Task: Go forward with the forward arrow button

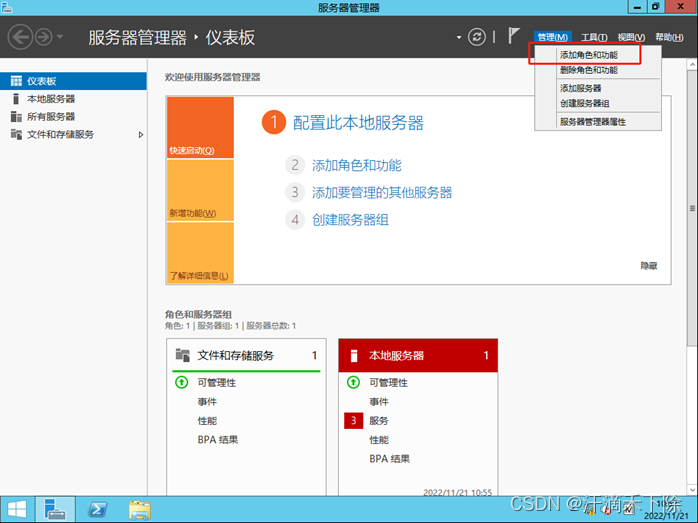Action: 44,37
